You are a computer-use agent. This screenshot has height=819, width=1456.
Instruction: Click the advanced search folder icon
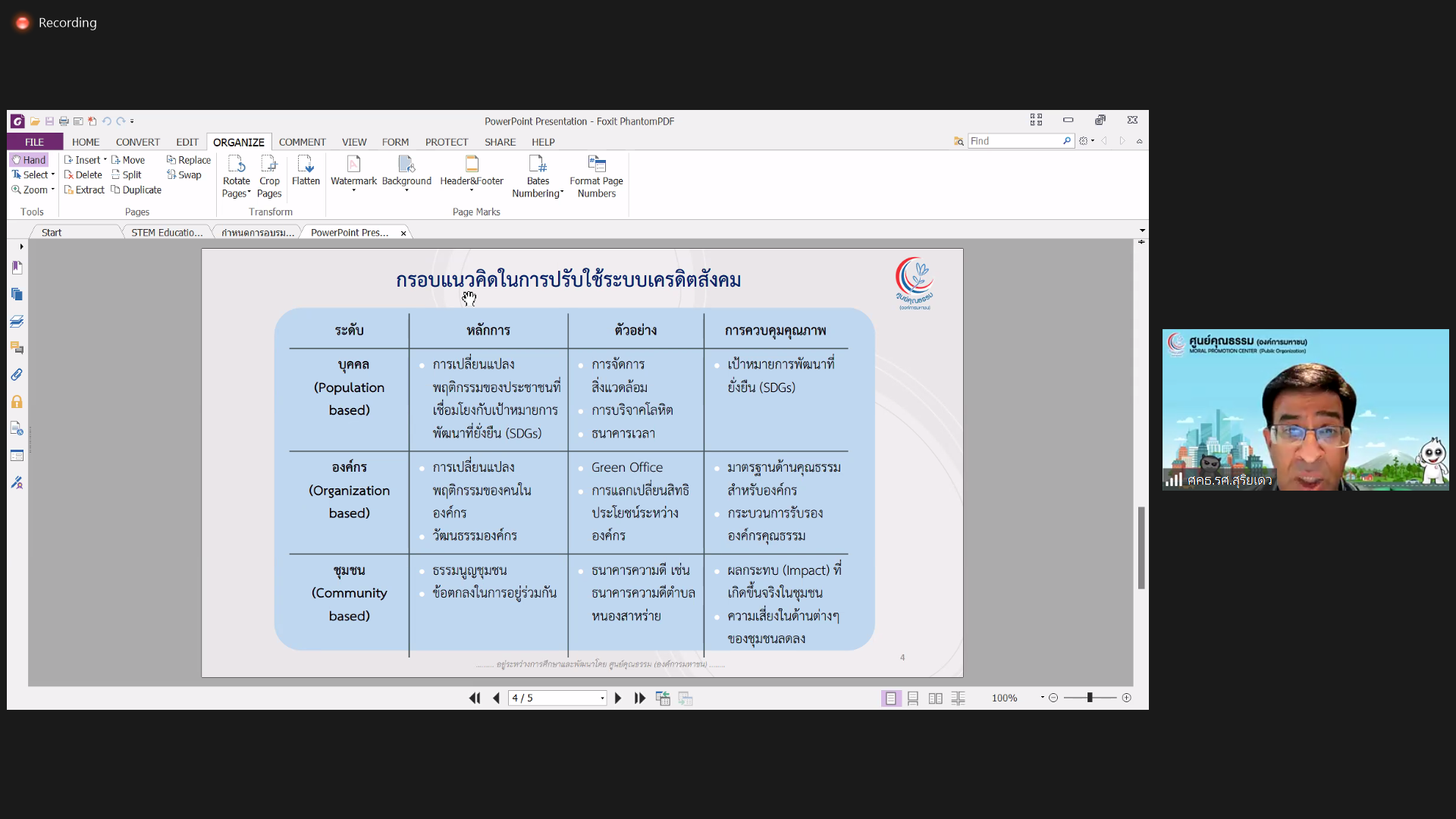click(x=959, y=141)
